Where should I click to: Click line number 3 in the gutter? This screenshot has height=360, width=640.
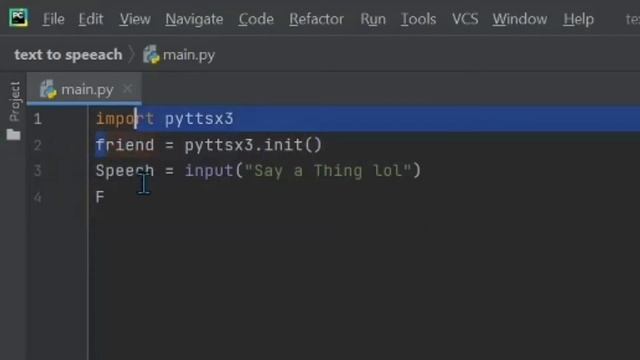(38, 171)
